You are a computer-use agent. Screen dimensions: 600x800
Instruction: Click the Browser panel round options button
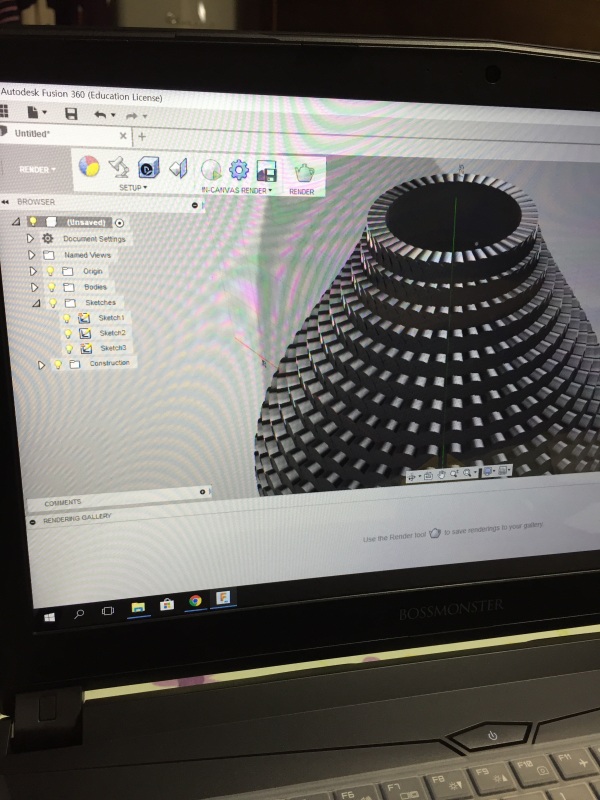pyautogui.click(x=194, y=205)
